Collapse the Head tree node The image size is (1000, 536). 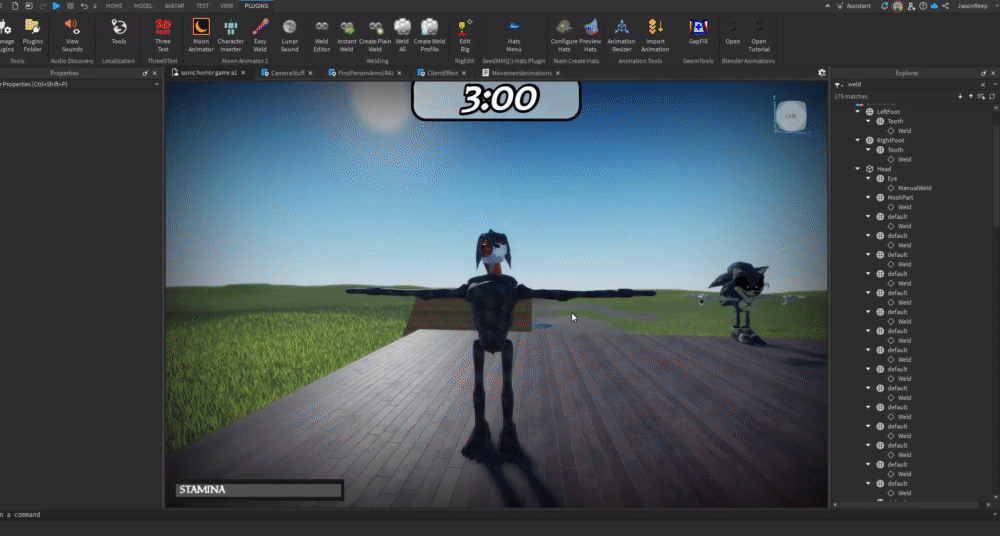click(x=858, y=169)
